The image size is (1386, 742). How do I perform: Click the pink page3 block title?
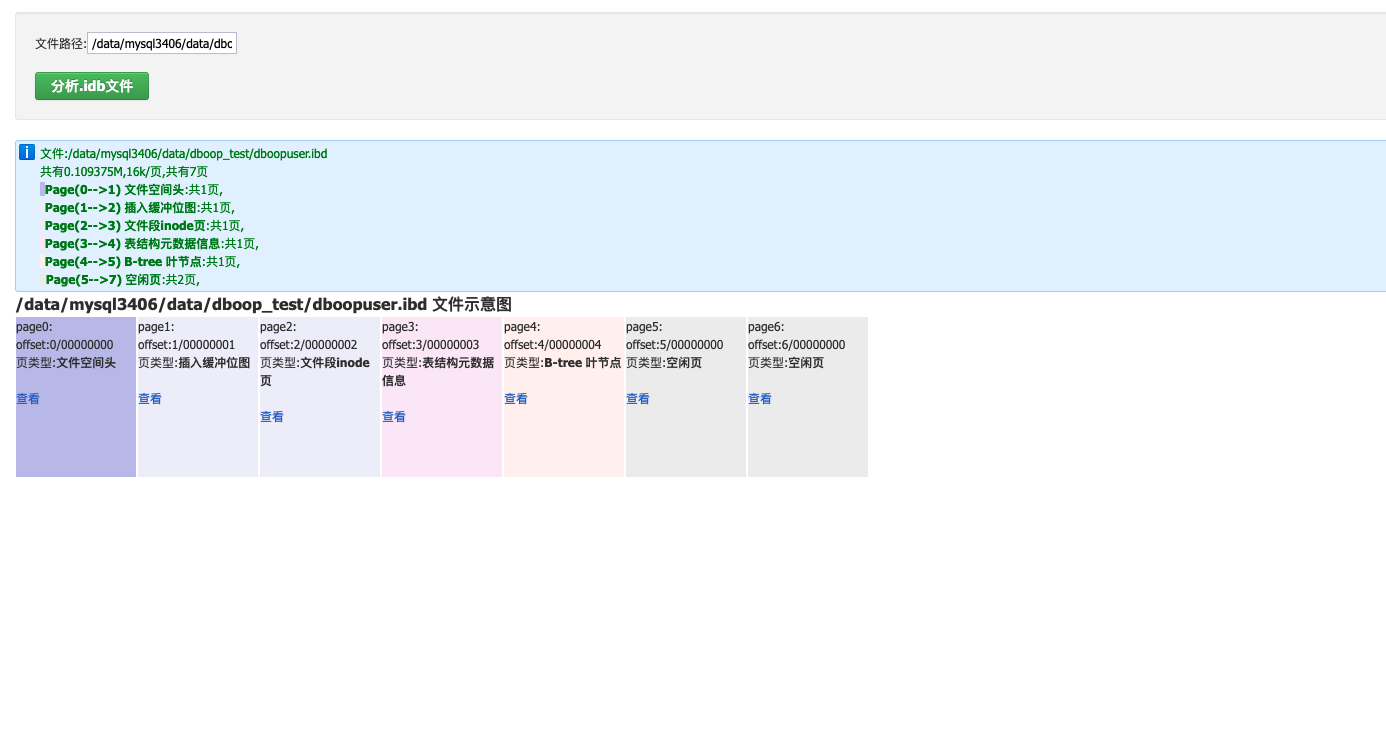pyautogui.click(x=400, y=327)
